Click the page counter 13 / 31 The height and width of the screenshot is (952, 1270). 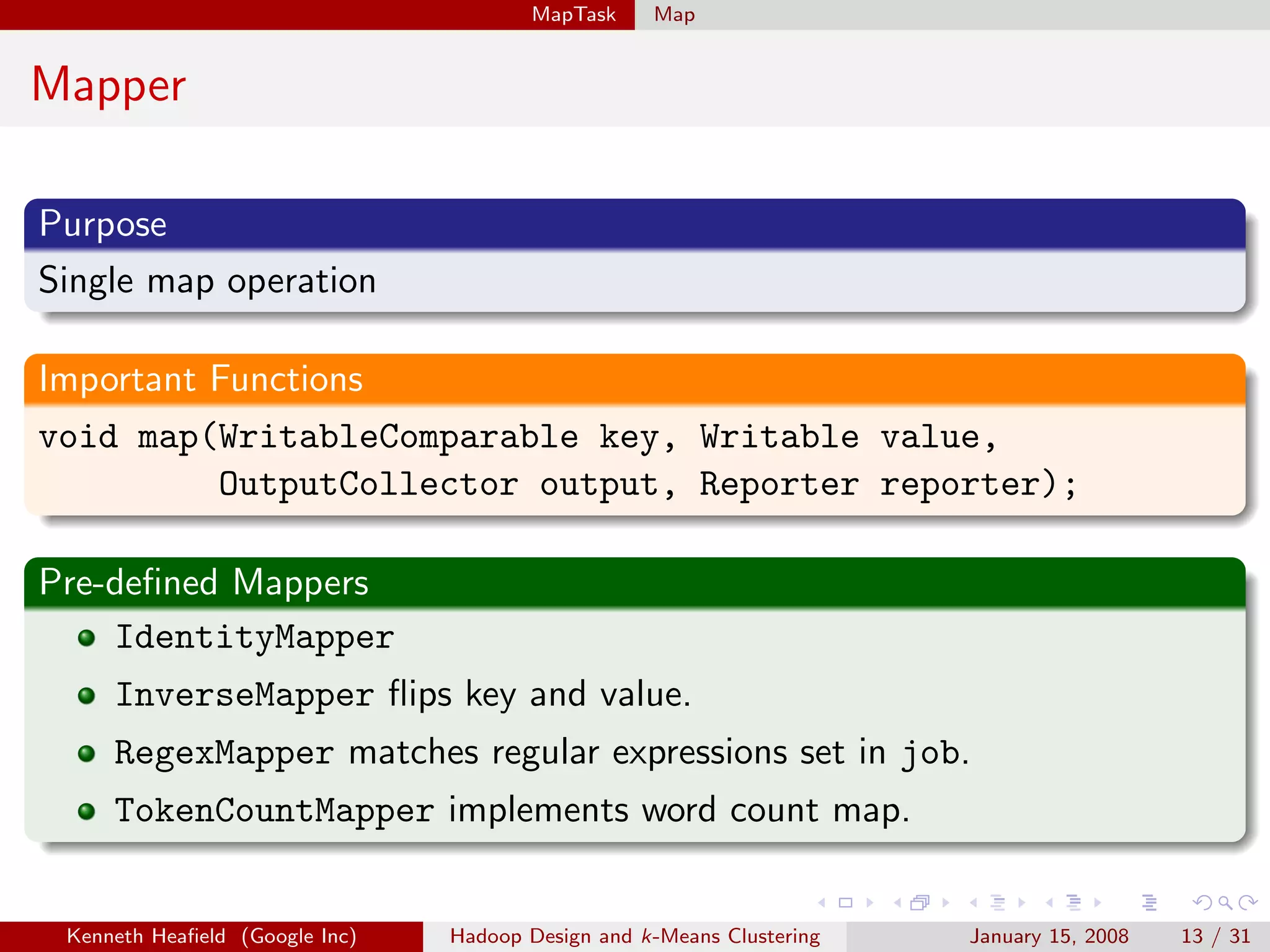coord(1215,936)
